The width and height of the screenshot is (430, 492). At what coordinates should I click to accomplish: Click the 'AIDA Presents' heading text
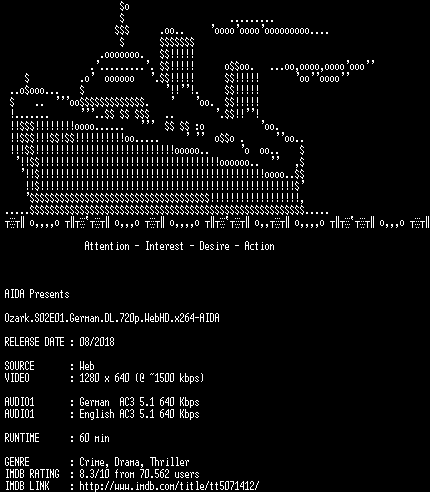pyautogui.click(x=37, y=294)
